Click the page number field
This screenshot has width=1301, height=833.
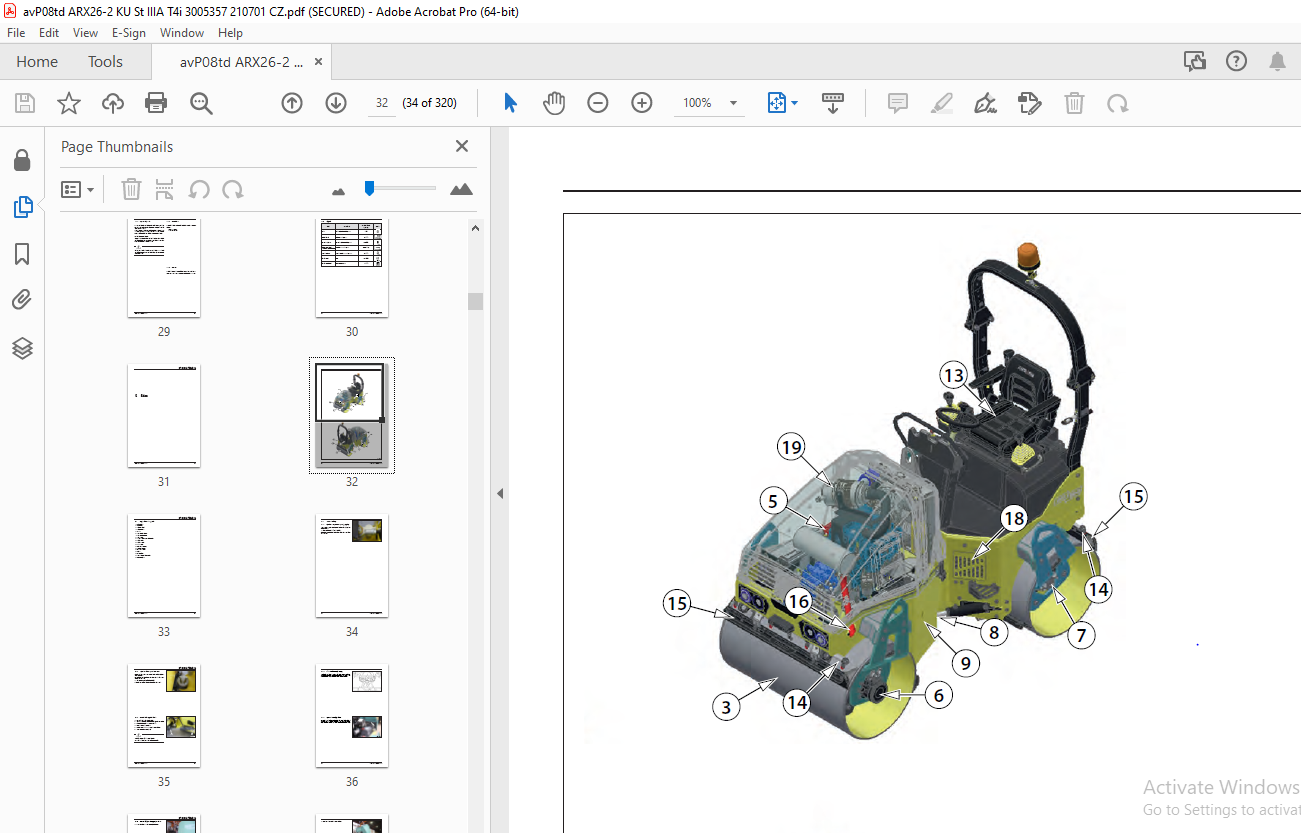pyautogui.click(x=382, y=103)
